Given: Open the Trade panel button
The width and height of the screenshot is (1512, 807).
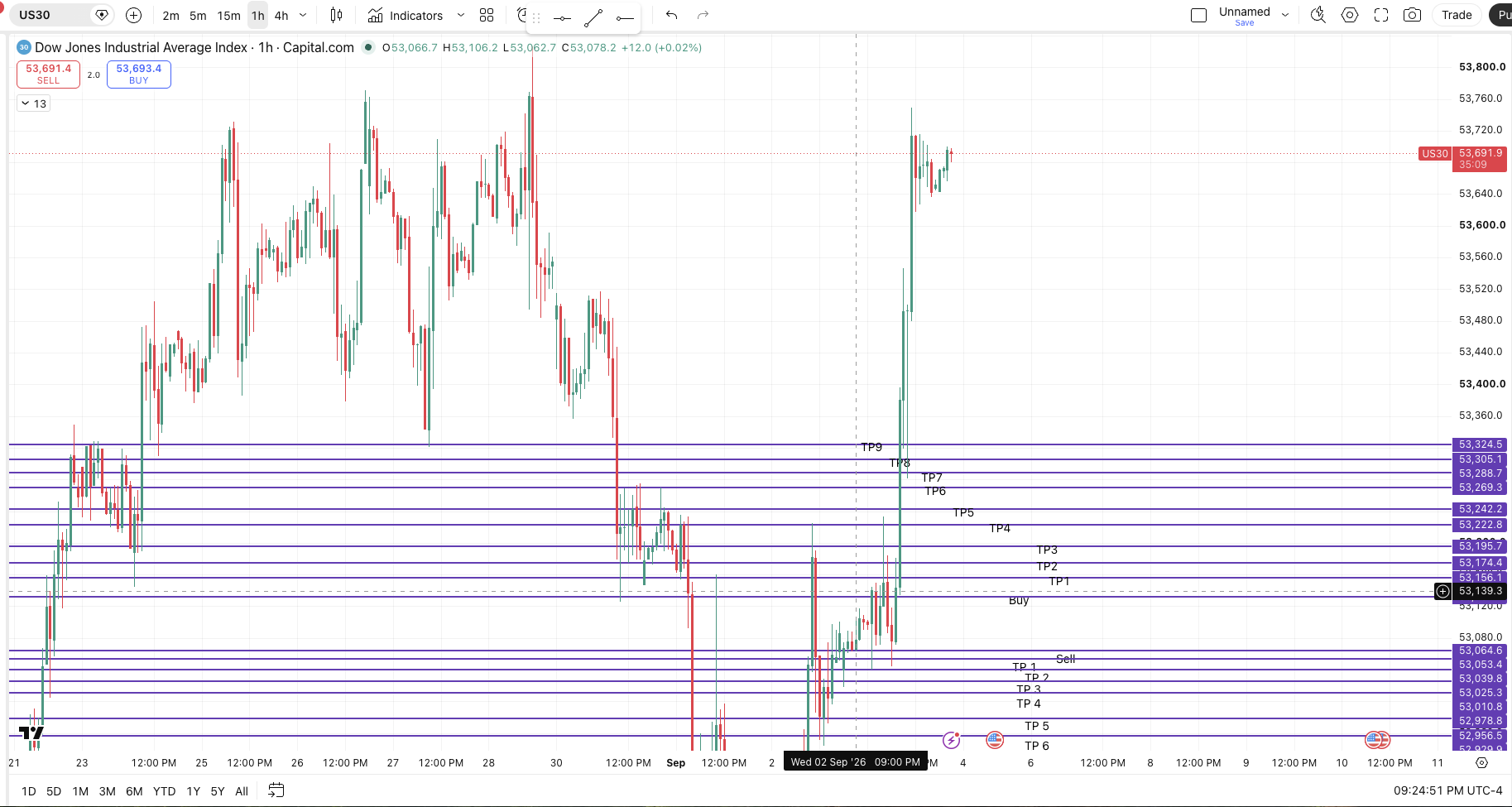Looking at the screenshot, I should coord(1457,15).
